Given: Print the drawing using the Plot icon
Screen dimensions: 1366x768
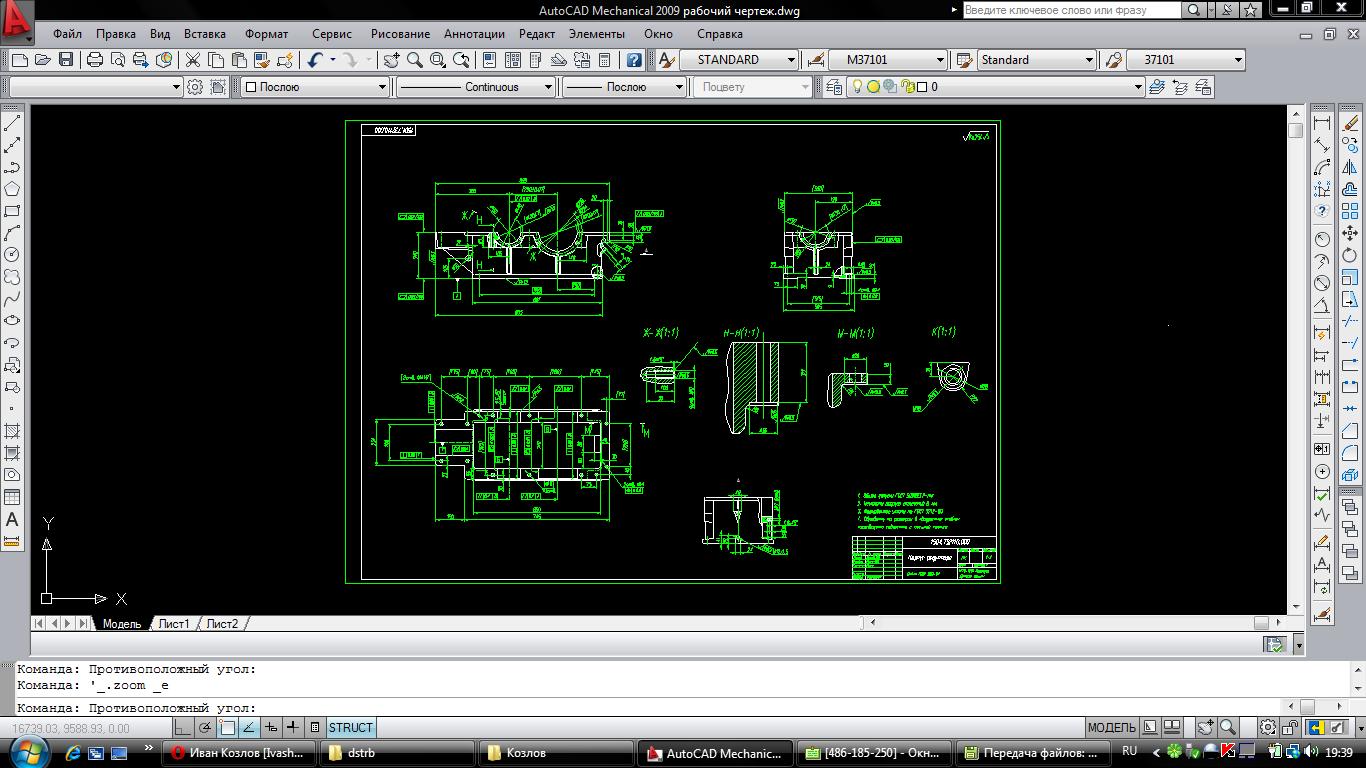Looking at the screenshot, I should pos(95,60).
